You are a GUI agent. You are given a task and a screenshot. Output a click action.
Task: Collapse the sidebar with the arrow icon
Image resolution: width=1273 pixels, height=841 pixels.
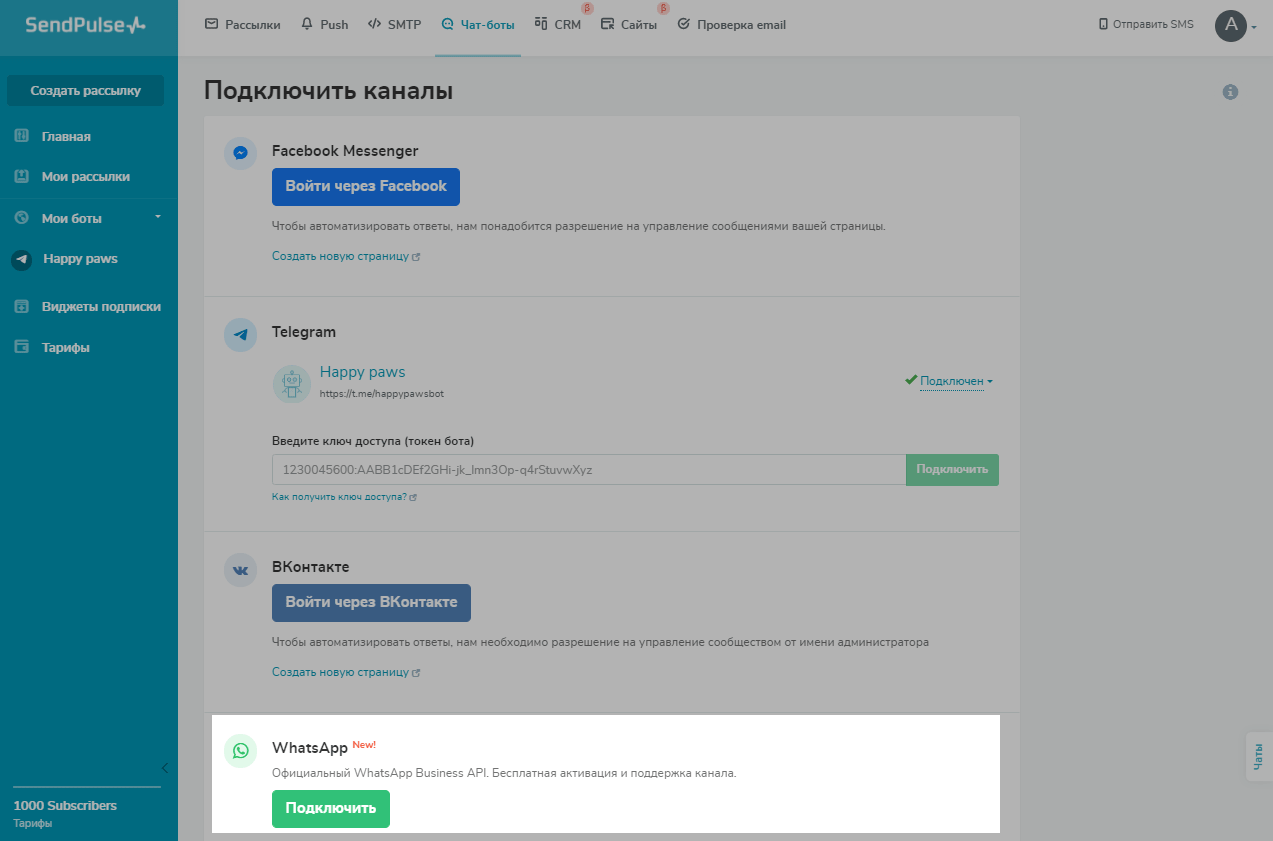click(x=164, y=768)
